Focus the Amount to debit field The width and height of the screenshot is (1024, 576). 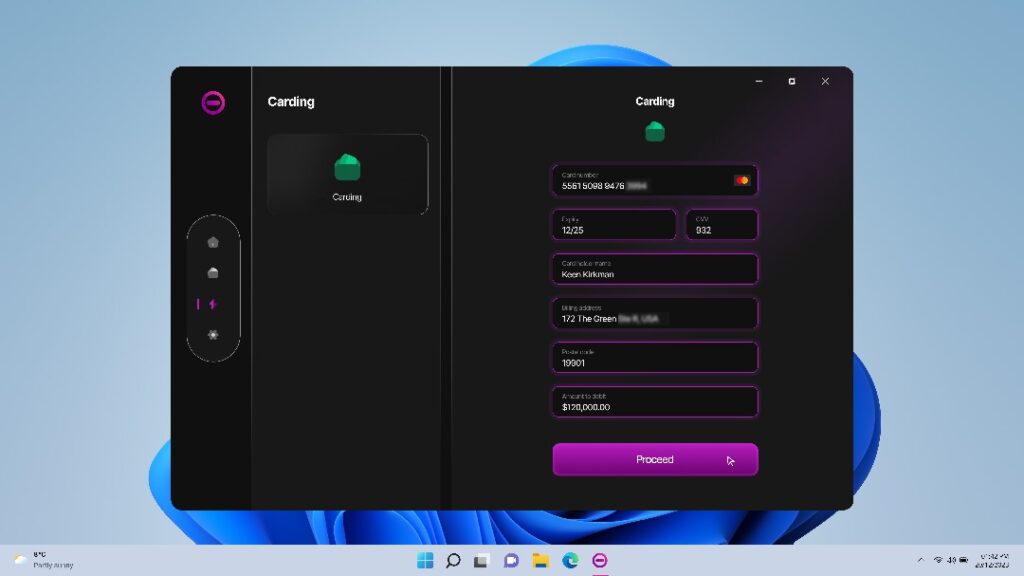tap(655, 401)
